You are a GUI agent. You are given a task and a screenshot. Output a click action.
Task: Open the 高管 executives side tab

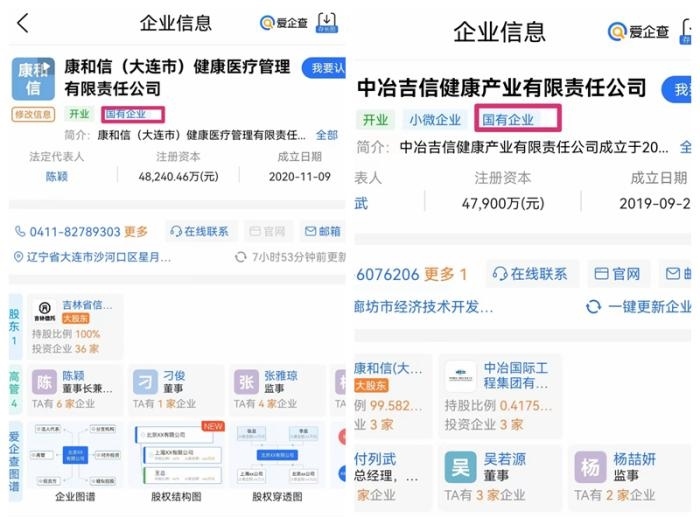15,390
